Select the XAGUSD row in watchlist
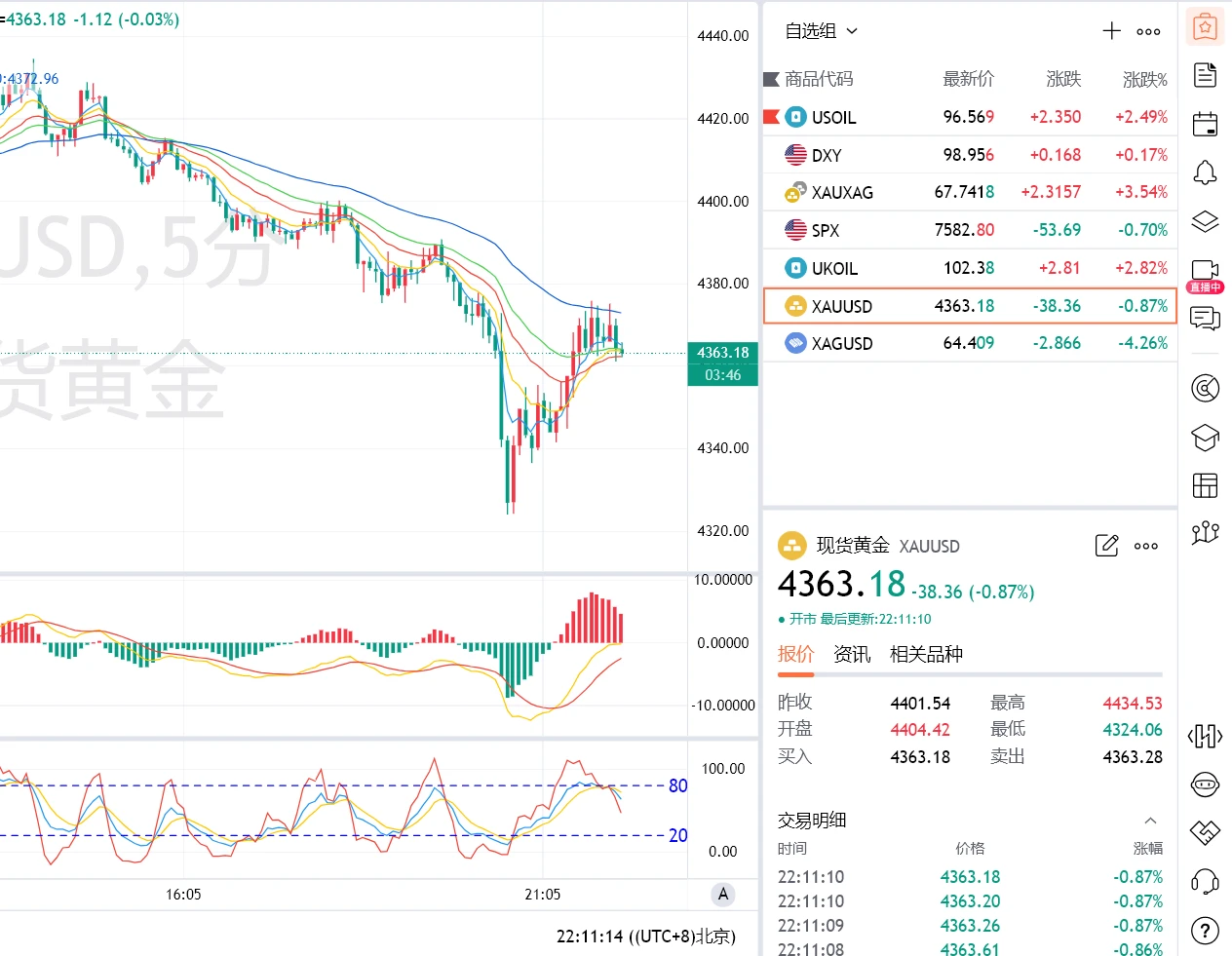The width and height of the screenshot is (1232, 956). coord(970,343)
